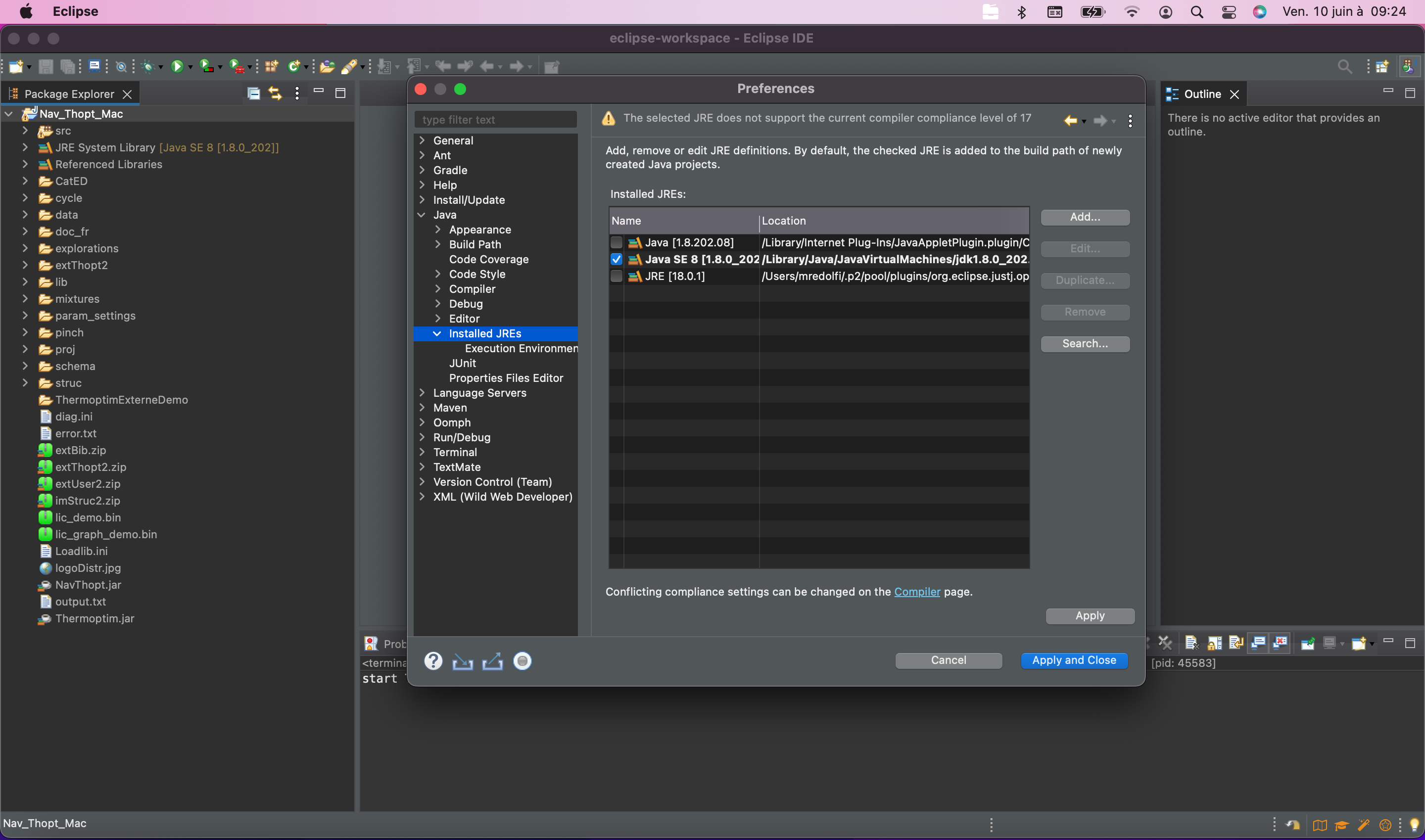Viewport: 1425px width, 840px height.
Task: Click the Open Perspective icon
Action: coord(1382,67)
